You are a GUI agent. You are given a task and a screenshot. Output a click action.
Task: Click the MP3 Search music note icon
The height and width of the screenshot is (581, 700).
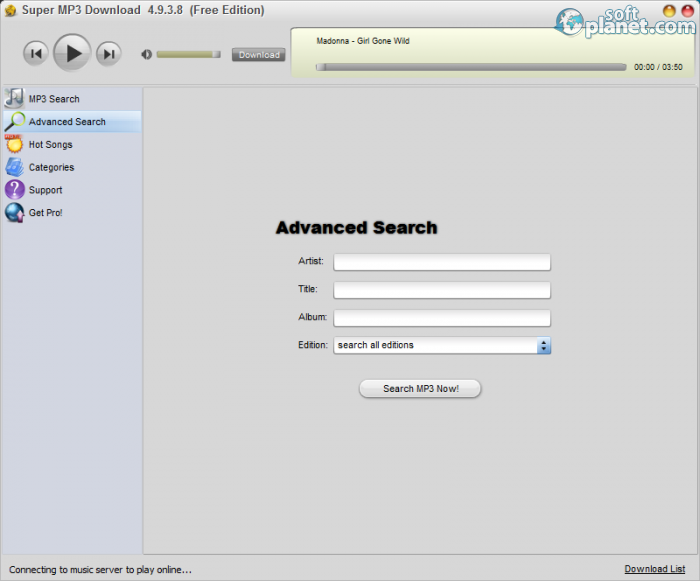14,98
